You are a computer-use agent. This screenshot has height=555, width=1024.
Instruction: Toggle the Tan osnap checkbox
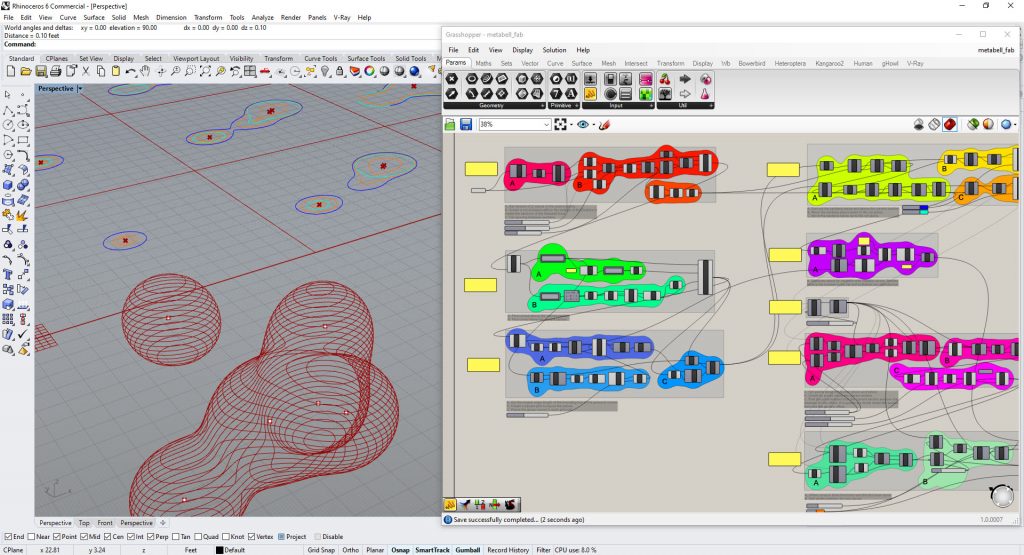pos(176,537)
